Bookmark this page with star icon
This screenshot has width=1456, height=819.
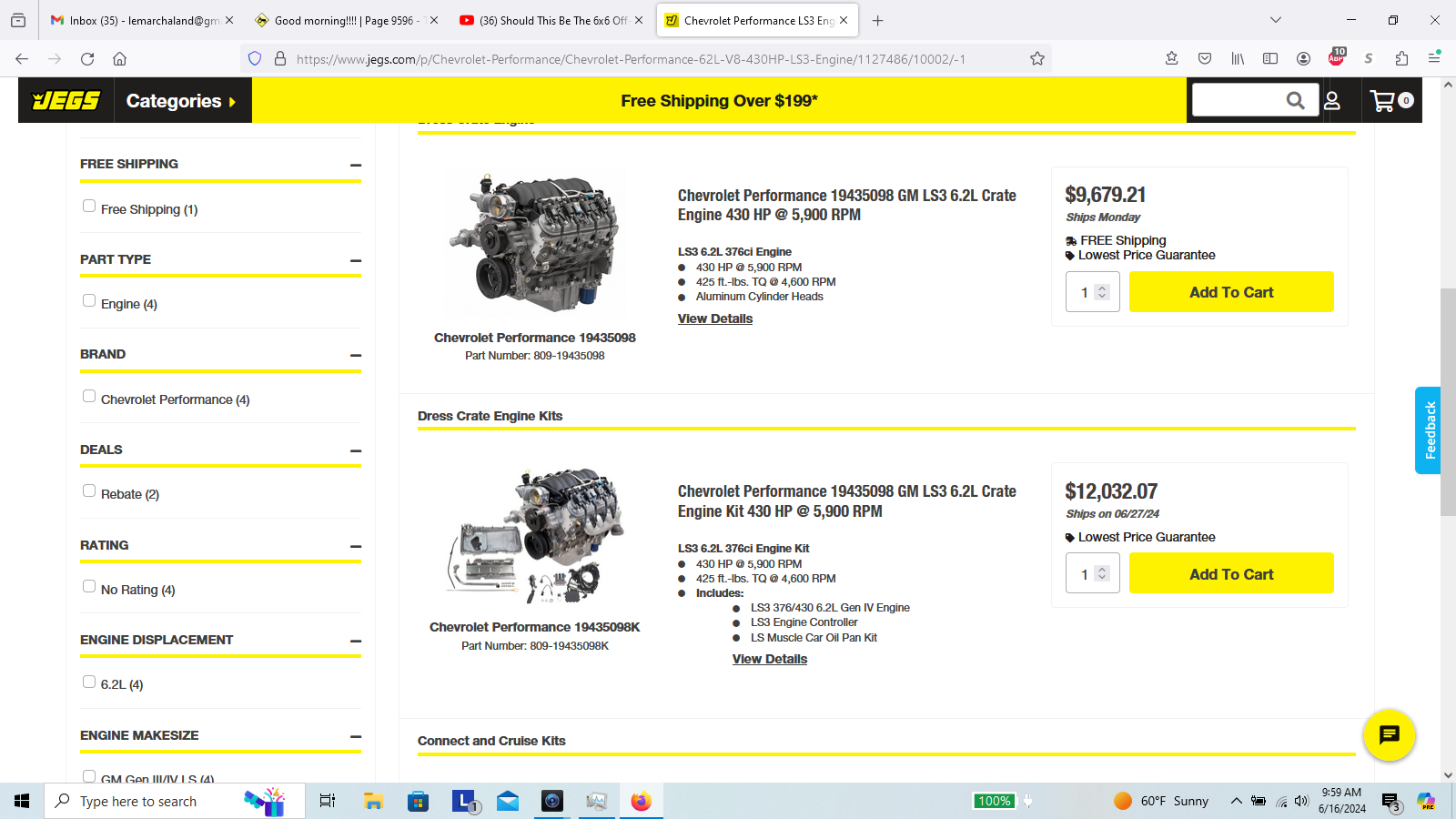tap(1036, 58)
